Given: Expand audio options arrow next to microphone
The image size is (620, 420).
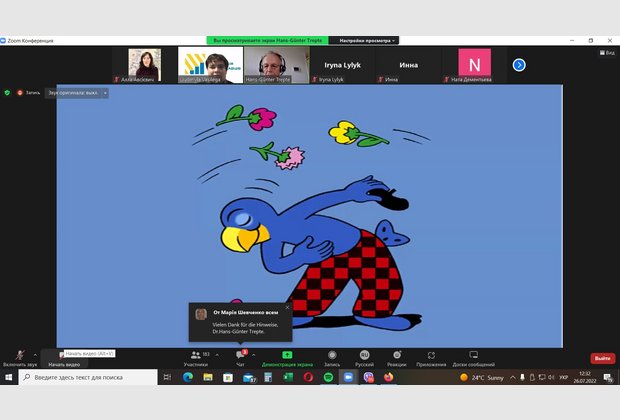Looking at the screenshot, I should point(36,354).
